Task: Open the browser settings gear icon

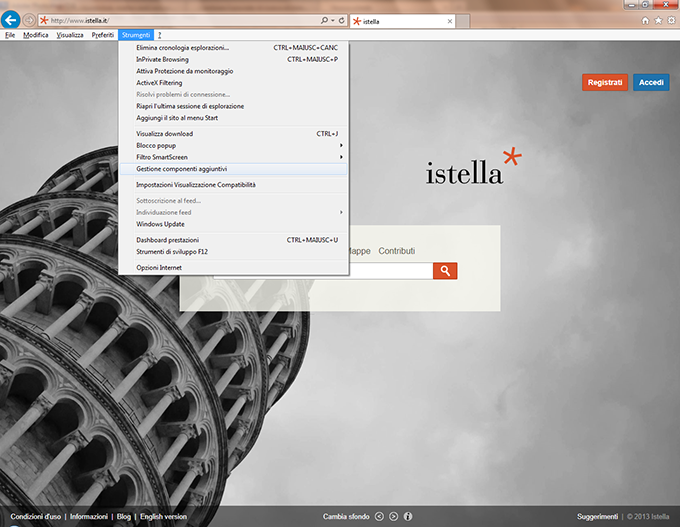Action: [x=671, y=20]
